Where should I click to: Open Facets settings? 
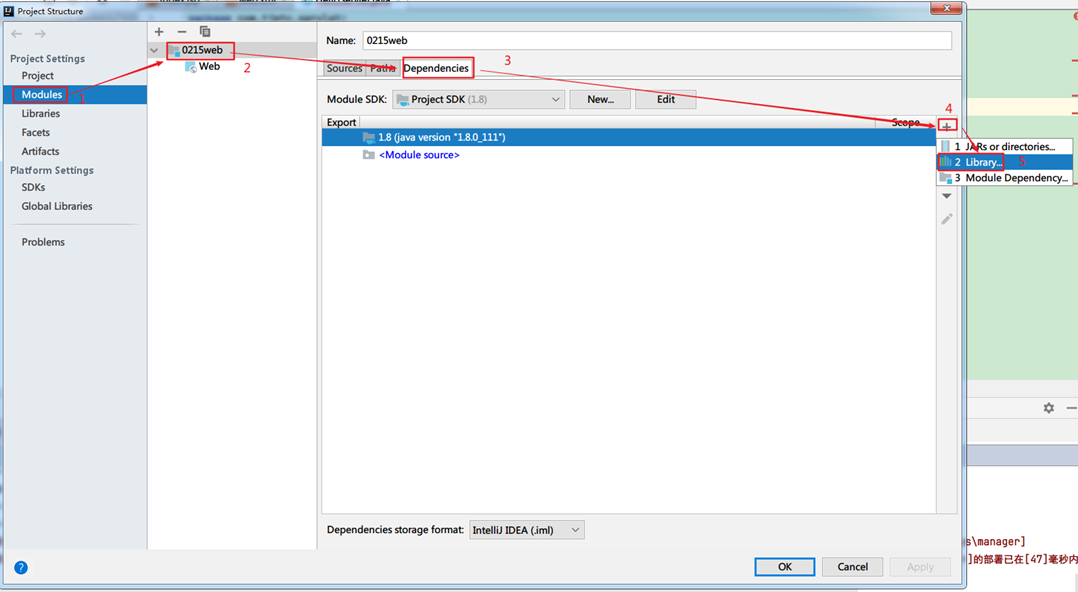pyautogui.click(x=36, y=132)
